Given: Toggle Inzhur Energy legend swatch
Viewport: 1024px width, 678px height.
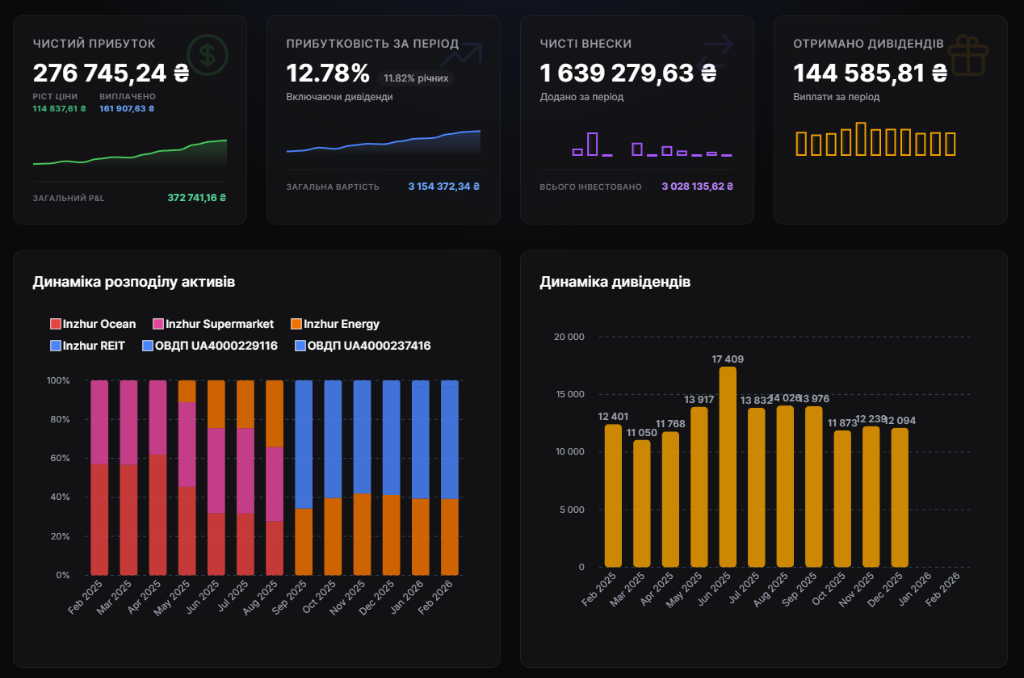Looking at the screenshot, I should click(296, 324).
